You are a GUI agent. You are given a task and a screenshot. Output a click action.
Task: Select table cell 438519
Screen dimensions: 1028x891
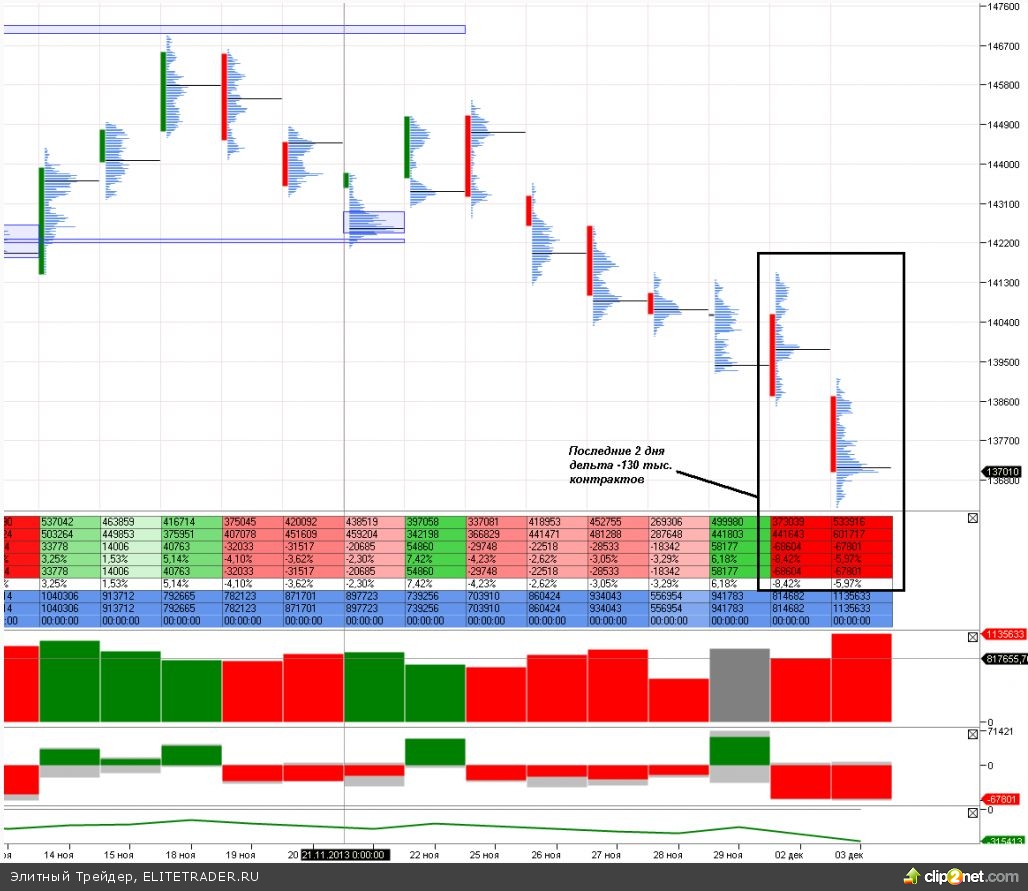pos(374,522)
